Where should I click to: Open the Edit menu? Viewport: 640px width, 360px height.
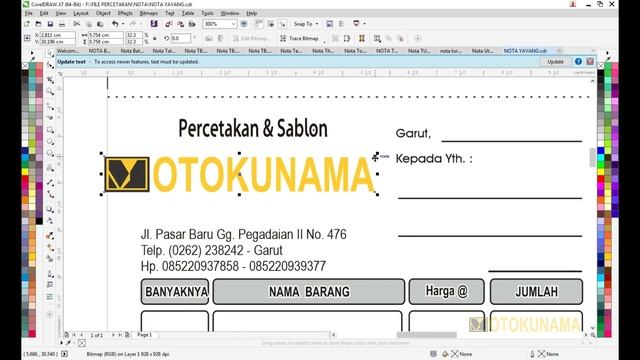coord(44,13)
